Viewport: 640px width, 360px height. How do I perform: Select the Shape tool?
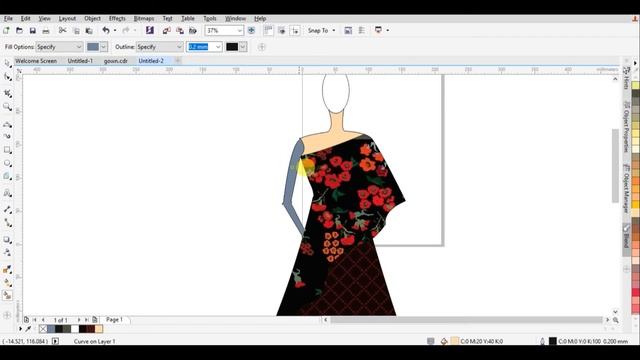pyautogui.click(x=7, y=77)
